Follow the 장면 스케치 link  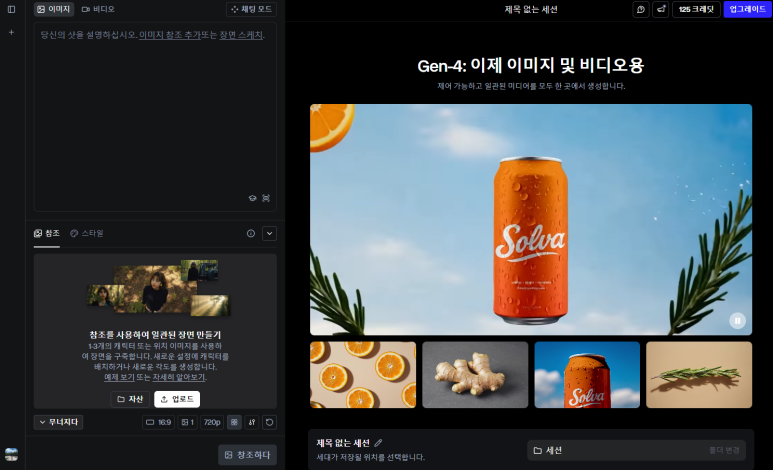pos(241,35)
